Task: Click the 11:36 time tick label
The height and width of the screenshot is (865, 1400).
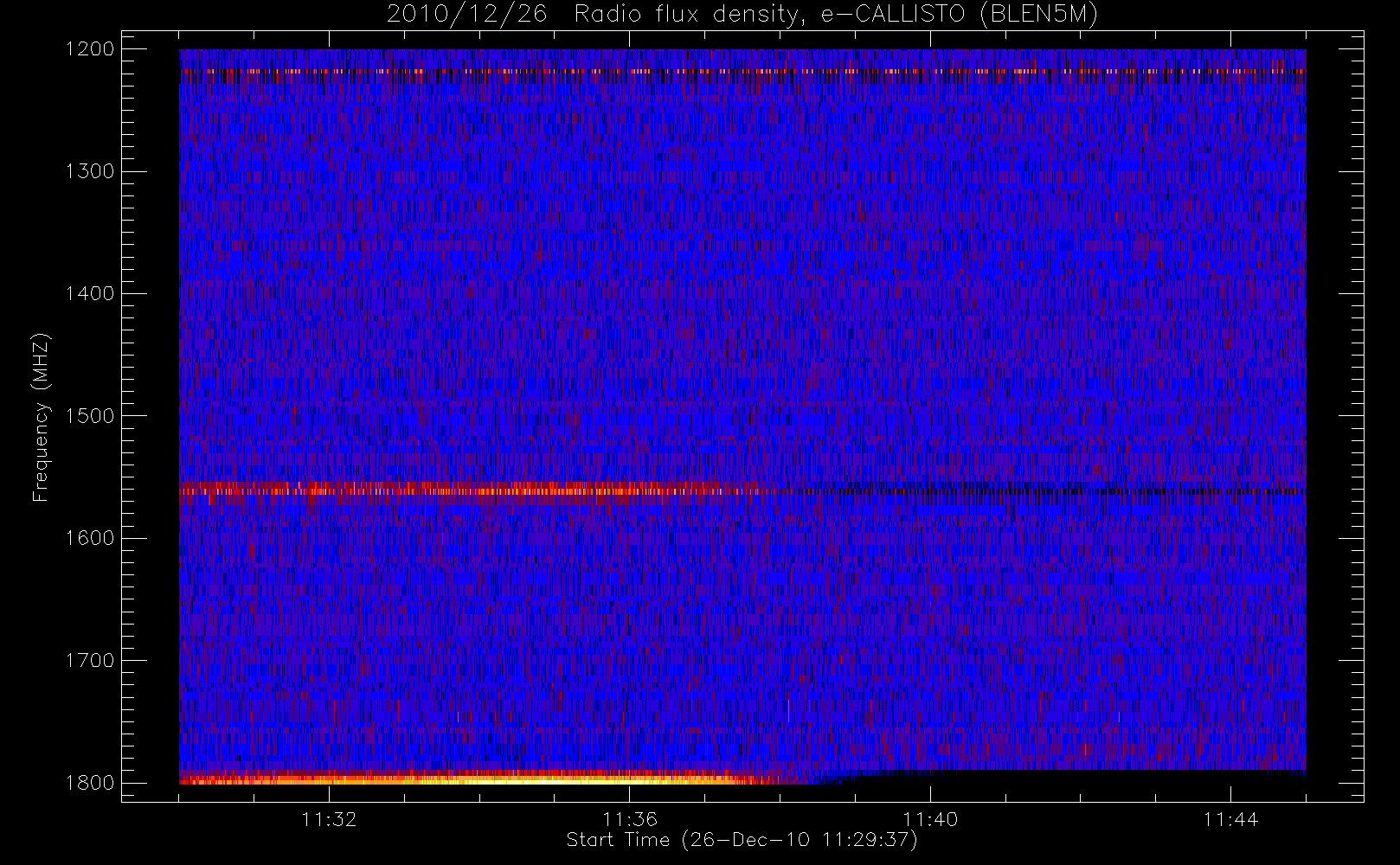Action: pyautogui.click(x=630, y=819)
